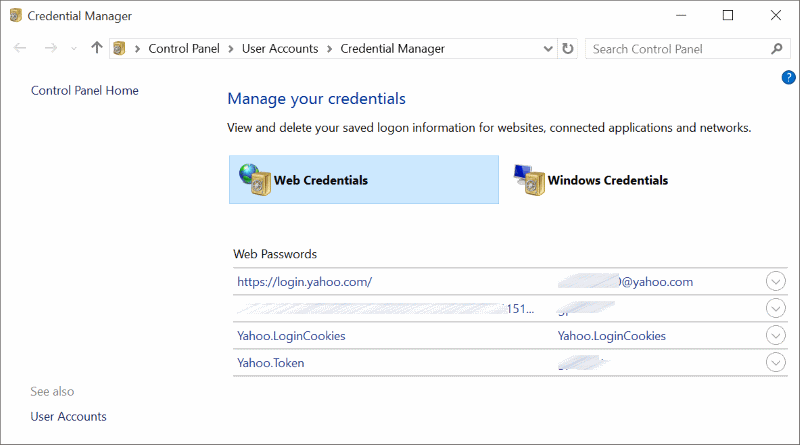Click the Windows Credentials computer safe icon
This screenshot has width=800, height=445.
[x=530, y=180]
